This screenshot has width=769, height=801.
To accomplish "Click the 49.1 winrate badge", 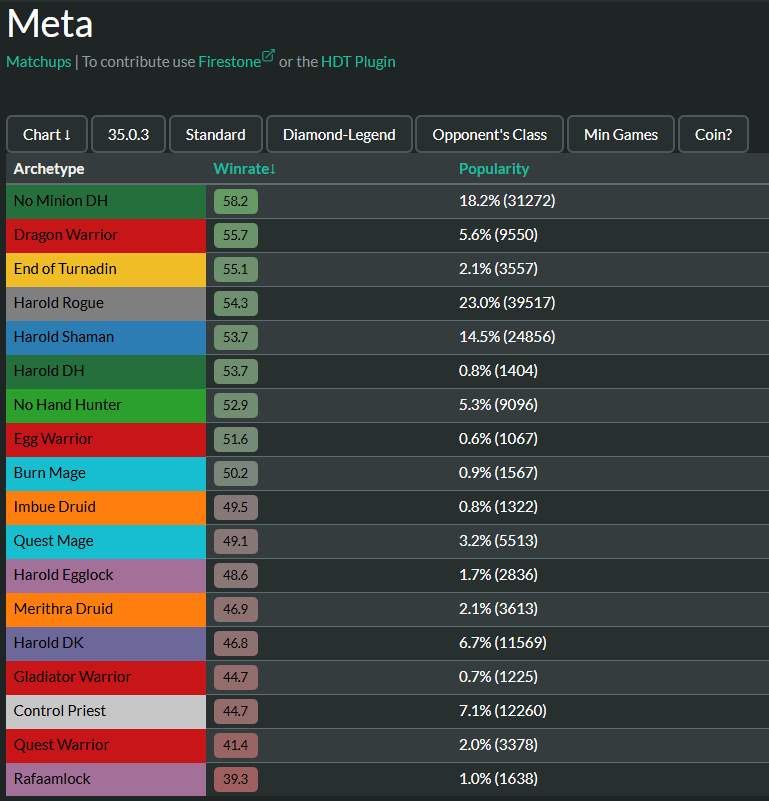I will pos(236,541).
